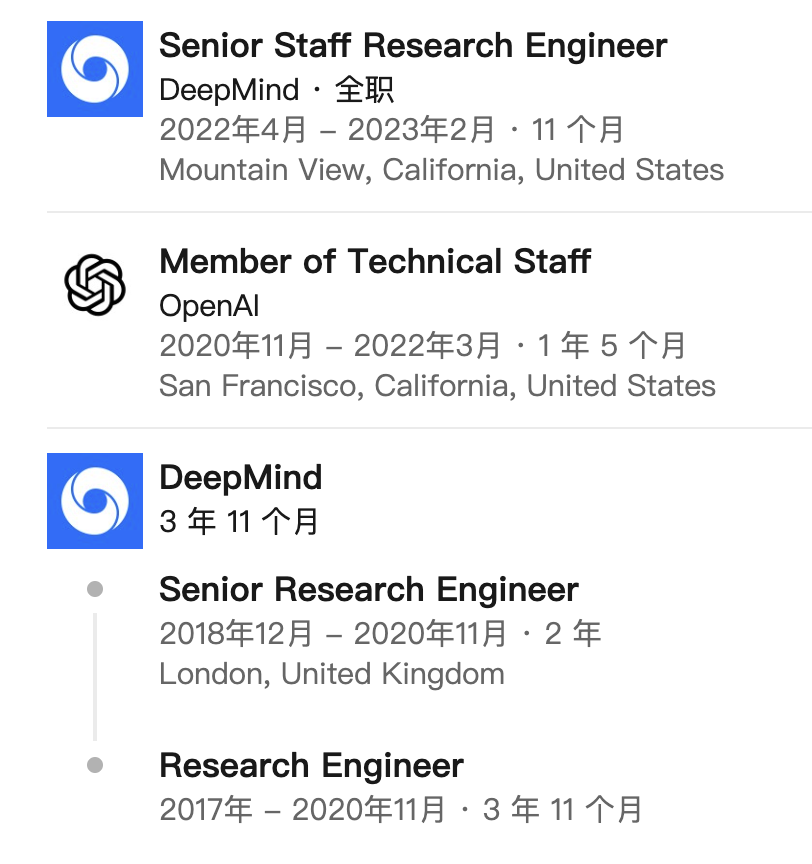Viewport: 812px width, 864px height.
Task: Open the Senior Staff Research Engineer title
Action: pos(413,45)
